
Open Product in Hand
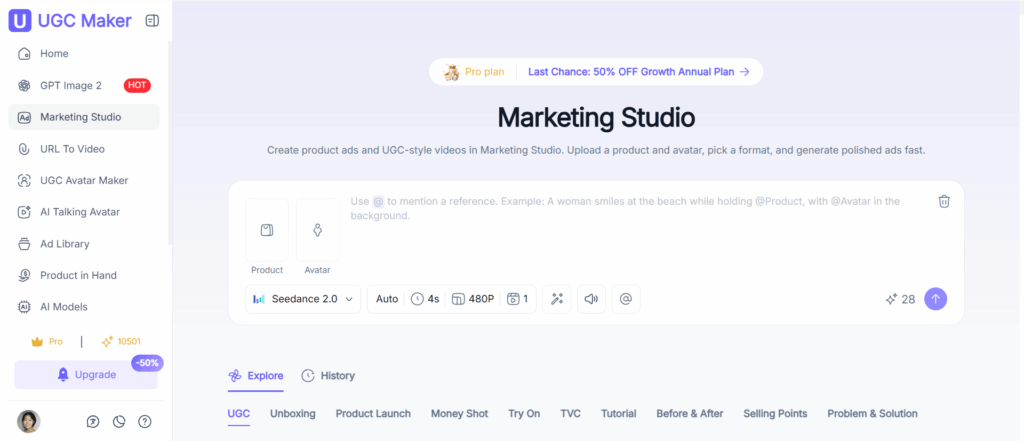[x=84, y=275]
